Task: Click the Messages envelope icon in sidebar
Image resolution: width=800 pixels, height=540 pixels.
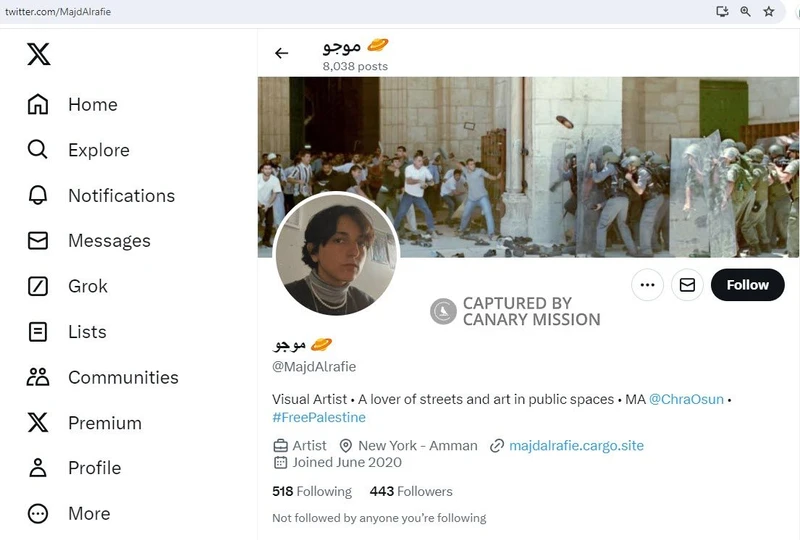Action: 38,240
